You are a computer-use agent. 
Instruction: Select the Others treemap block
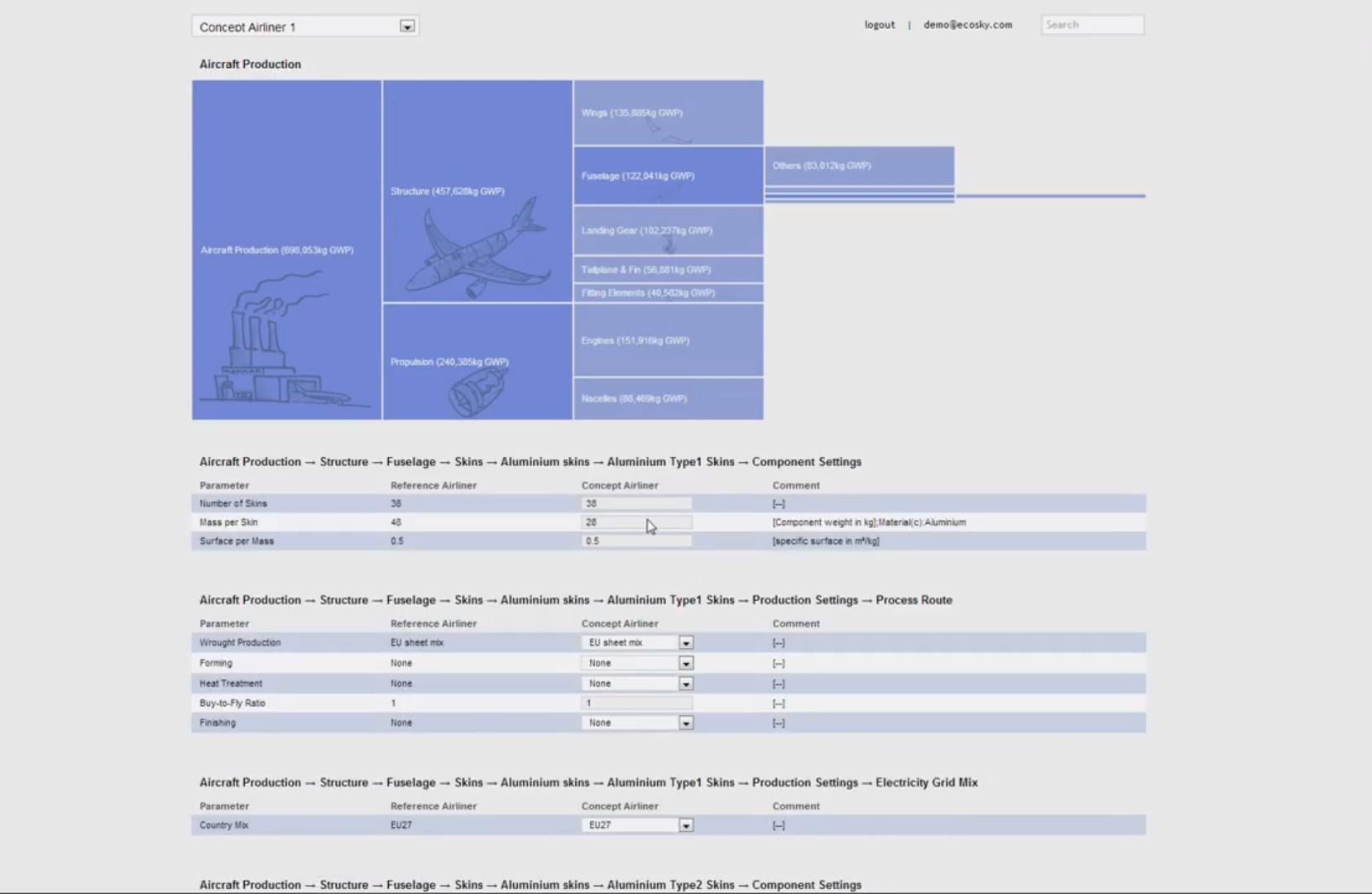859,166
